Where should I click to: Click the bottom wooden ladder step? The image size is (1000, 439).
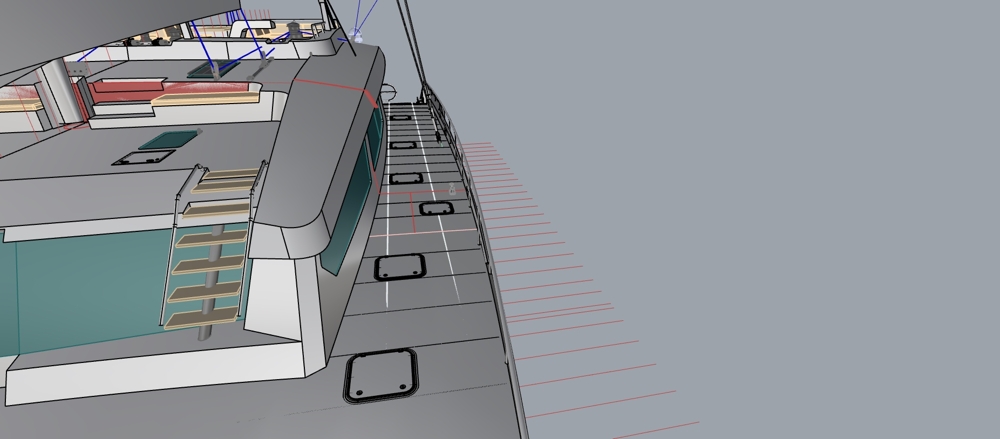coord(201,318)
